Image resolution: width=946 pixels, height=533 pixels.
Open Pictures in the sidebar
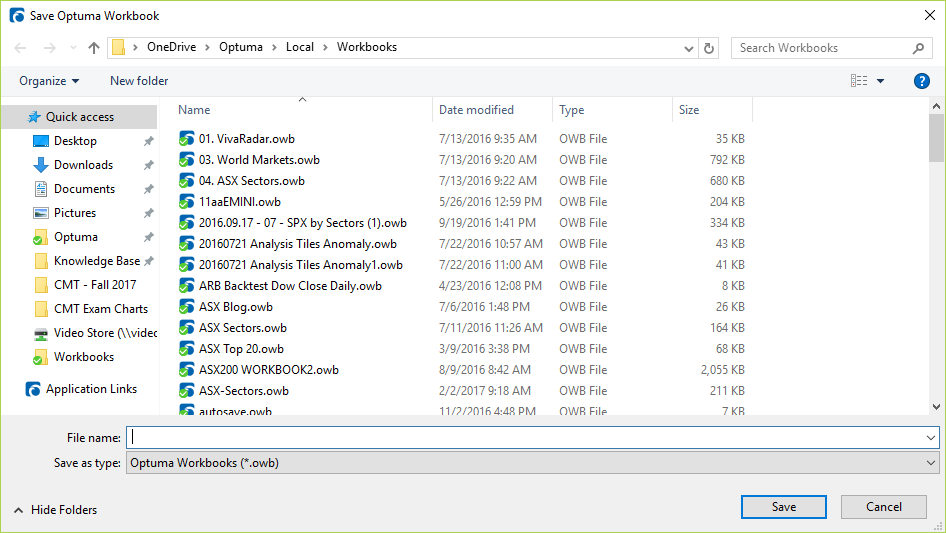click(x=75, y=213)
